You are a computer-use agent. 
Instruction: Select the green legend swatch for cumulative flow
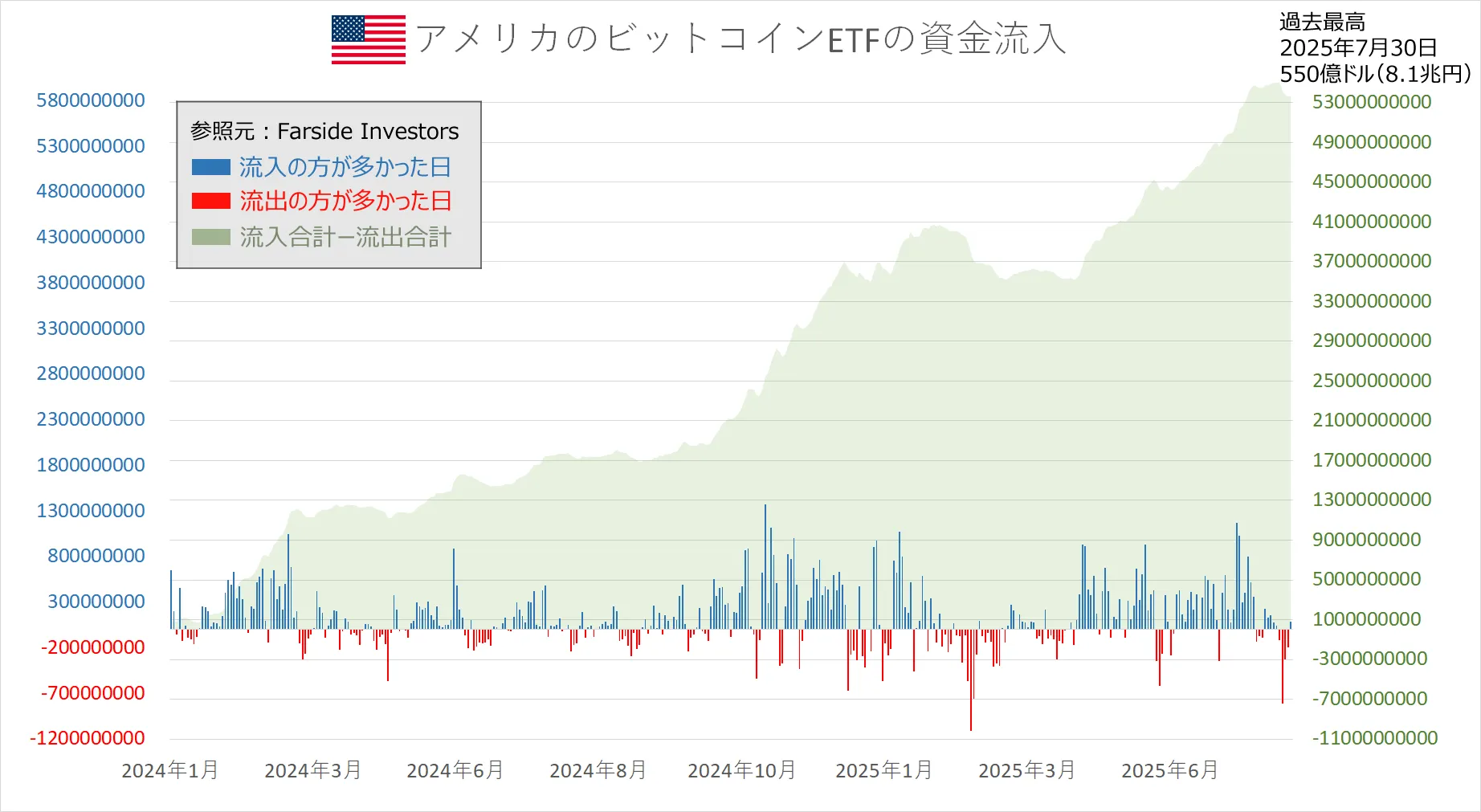[211, 237]
